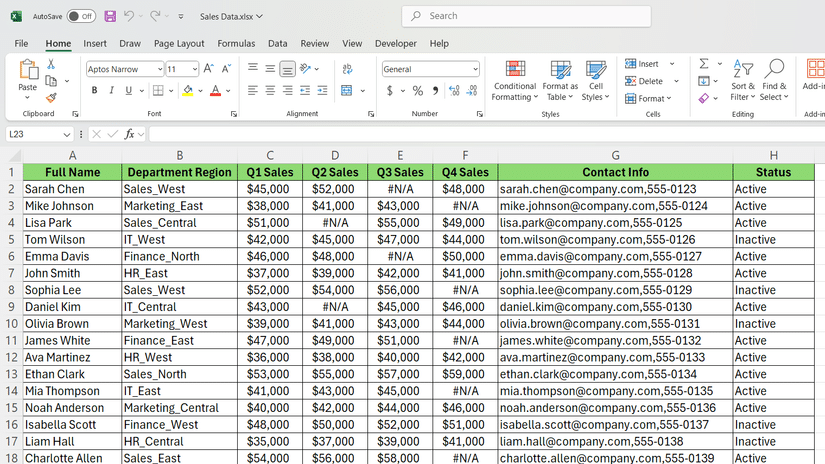This screenshot has width=825, height=464.
Task: Decrease the indent
Action: (305, 90)
